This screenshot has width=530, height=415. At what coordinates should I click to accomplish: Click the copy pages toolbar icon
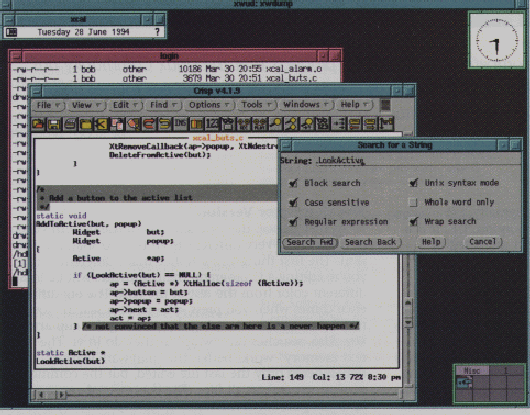pyautogui.click(x=117, y=124)
